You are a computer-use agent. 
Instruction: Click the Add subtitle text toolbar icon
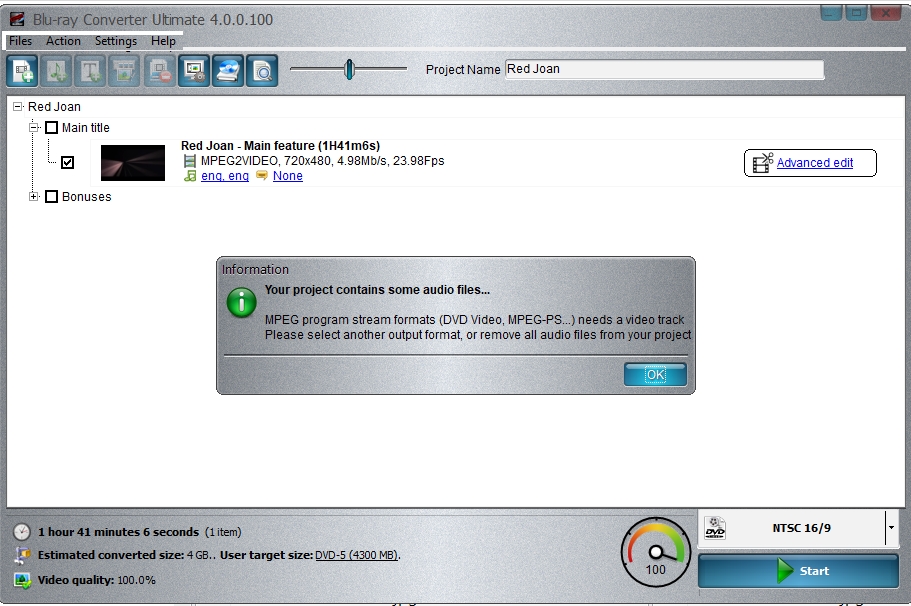pyautogui.click(x=90, y=71)
